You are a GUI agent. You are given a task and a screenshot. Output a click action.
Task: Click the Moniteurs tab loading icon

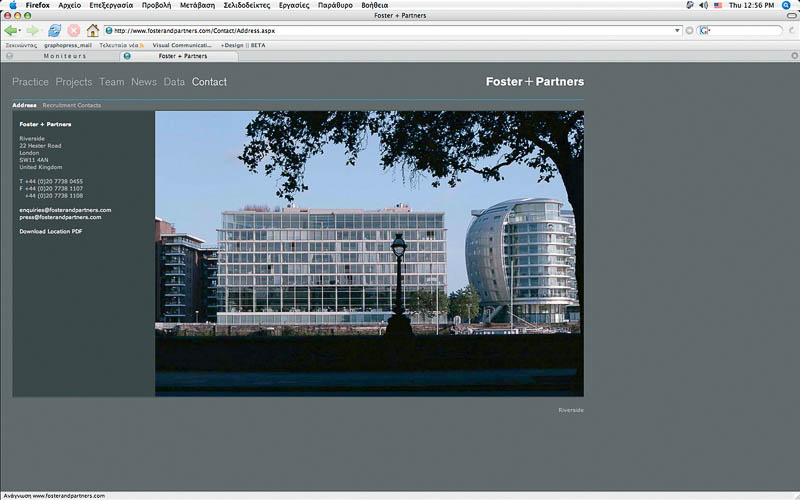9,56
